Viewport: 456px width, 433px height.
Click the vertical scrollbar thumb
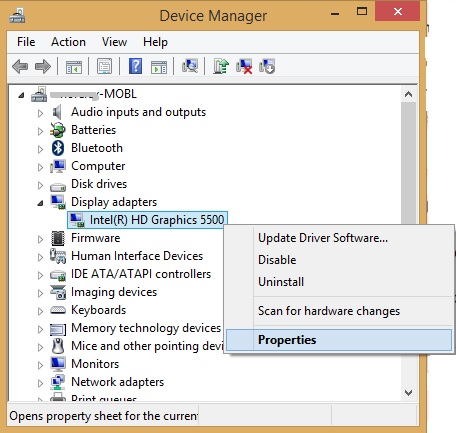pos(408,163)
